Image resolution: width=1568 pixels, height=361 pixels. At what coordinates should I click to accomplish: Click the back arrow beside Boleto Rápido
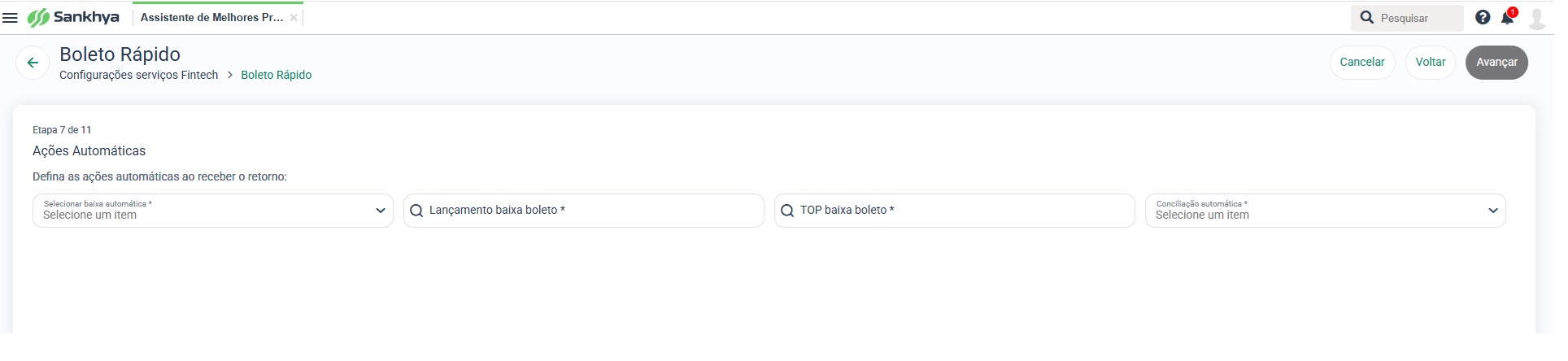click(x=33, y=63)
